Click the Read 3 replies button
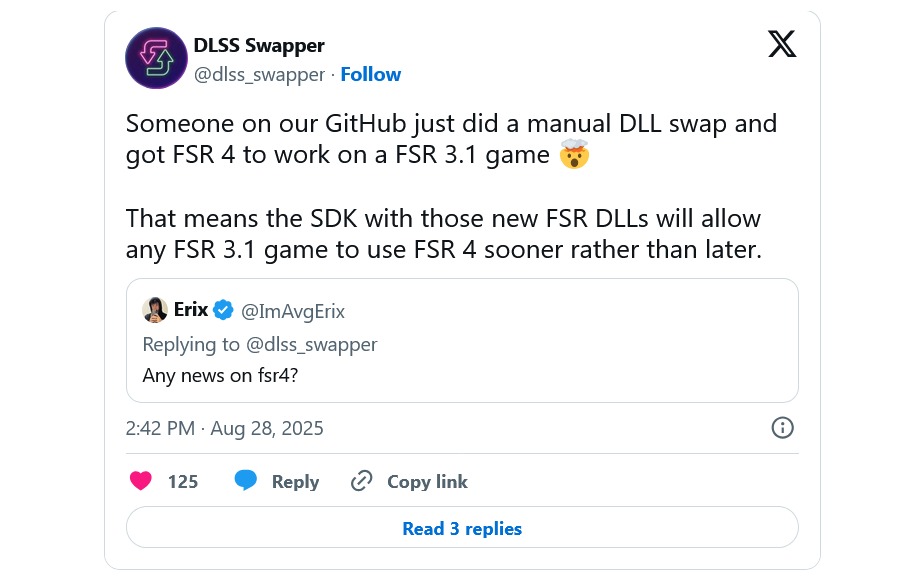 click(x=462, y=528)
